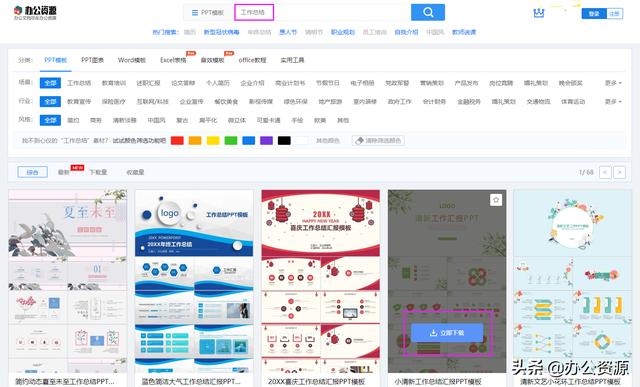Screen dimensions: 640x387
Task: Switch to the PPT模板 category tab
Action: [56, 60]
